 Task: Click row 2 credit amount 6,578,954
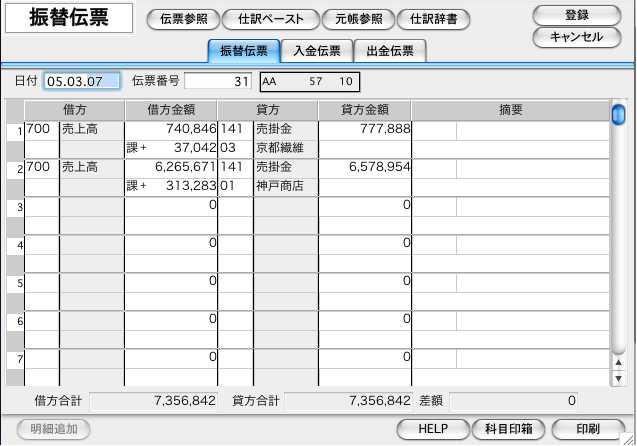click(365, 168)
